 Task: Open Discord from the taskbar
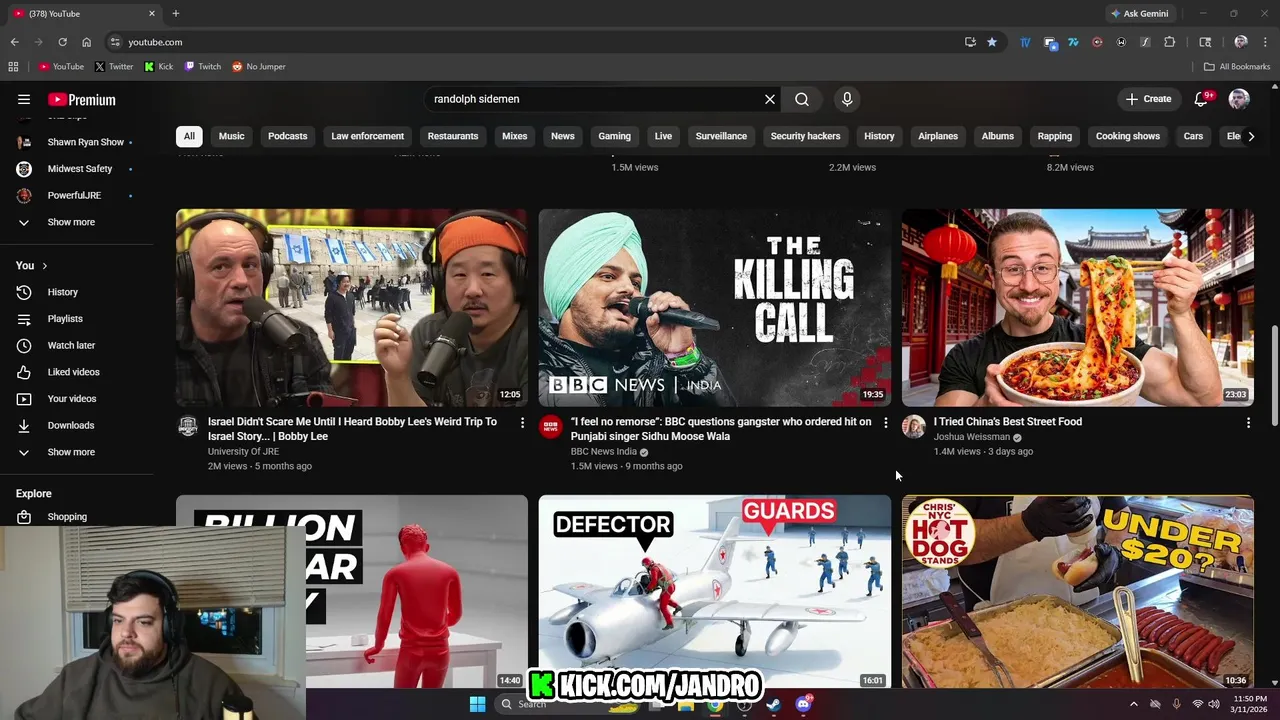click(x=803, y=704)
